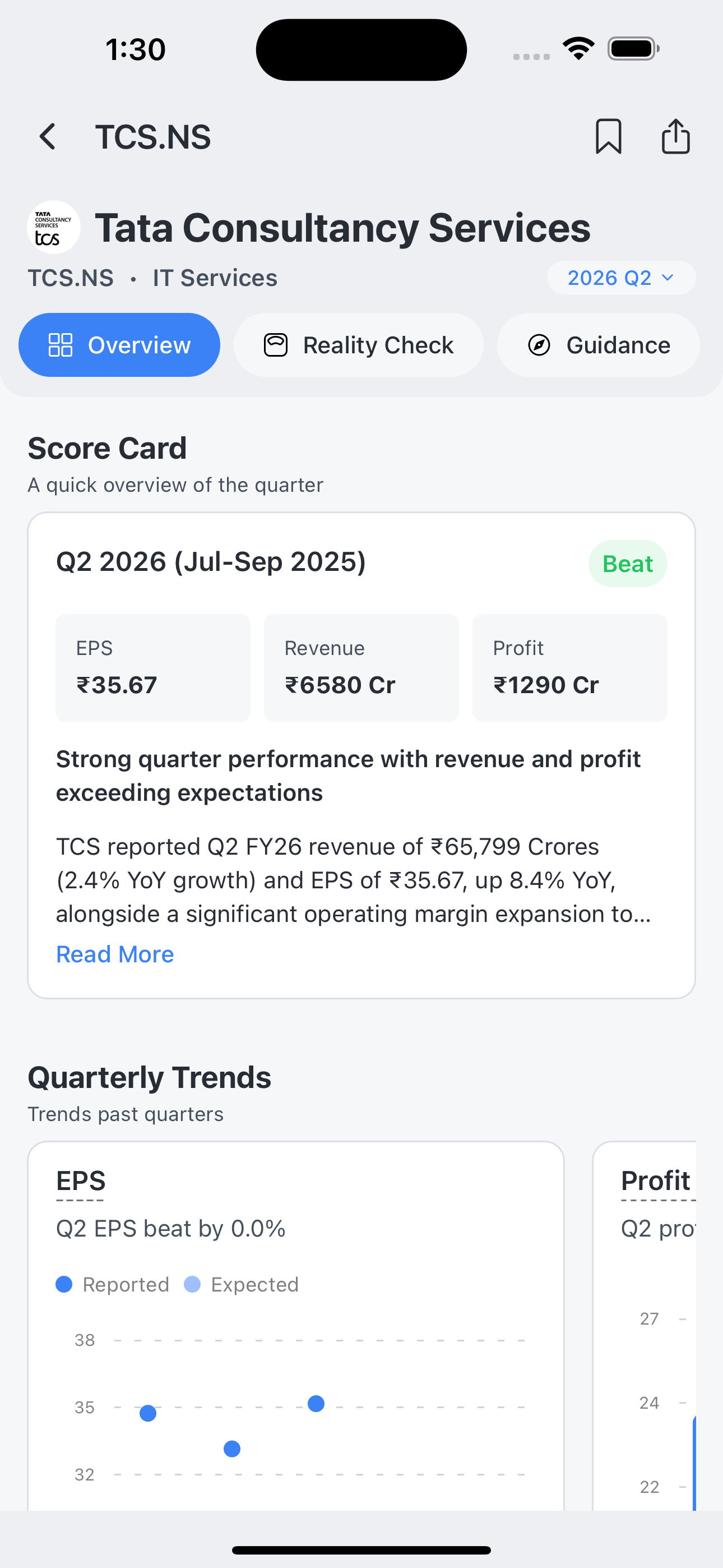Tap the back arrow to leave TCS.NS
The height and width of the screenshot is (1568, 723).
point(48,136)
